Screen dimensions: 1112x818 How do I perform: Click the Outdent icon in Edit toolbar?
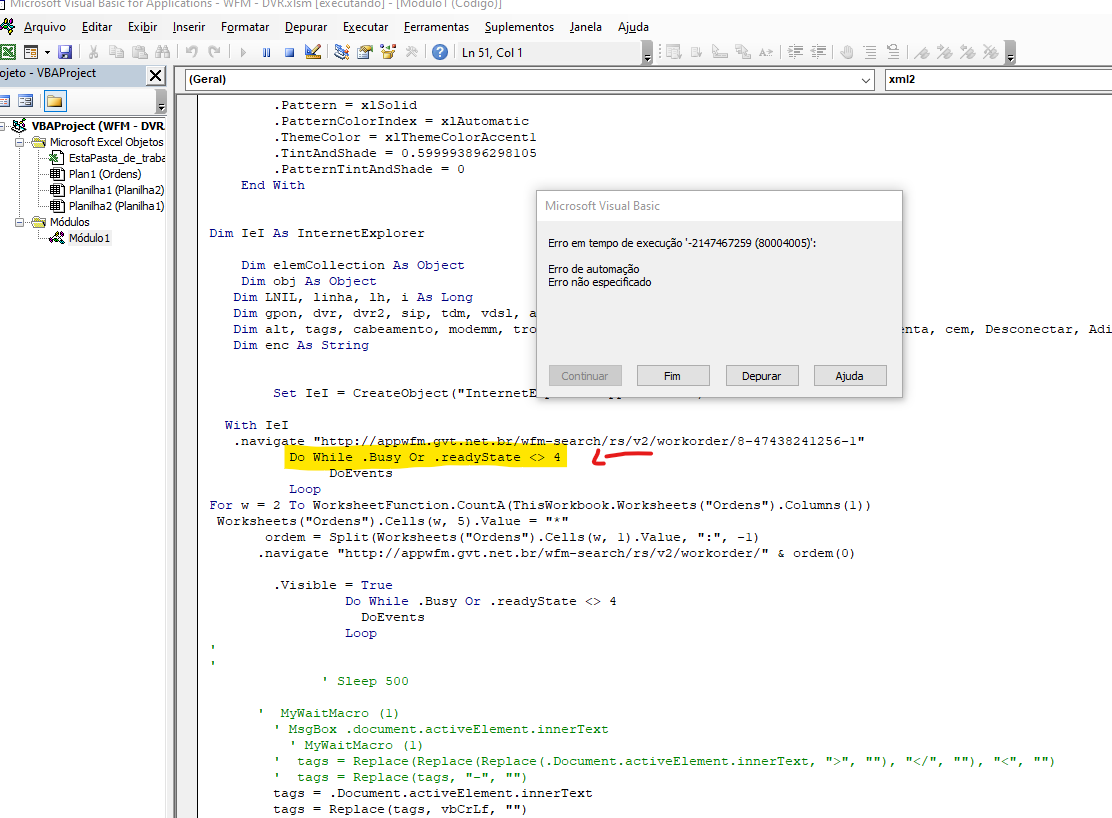pyautogui.click(x=818, y=52)
